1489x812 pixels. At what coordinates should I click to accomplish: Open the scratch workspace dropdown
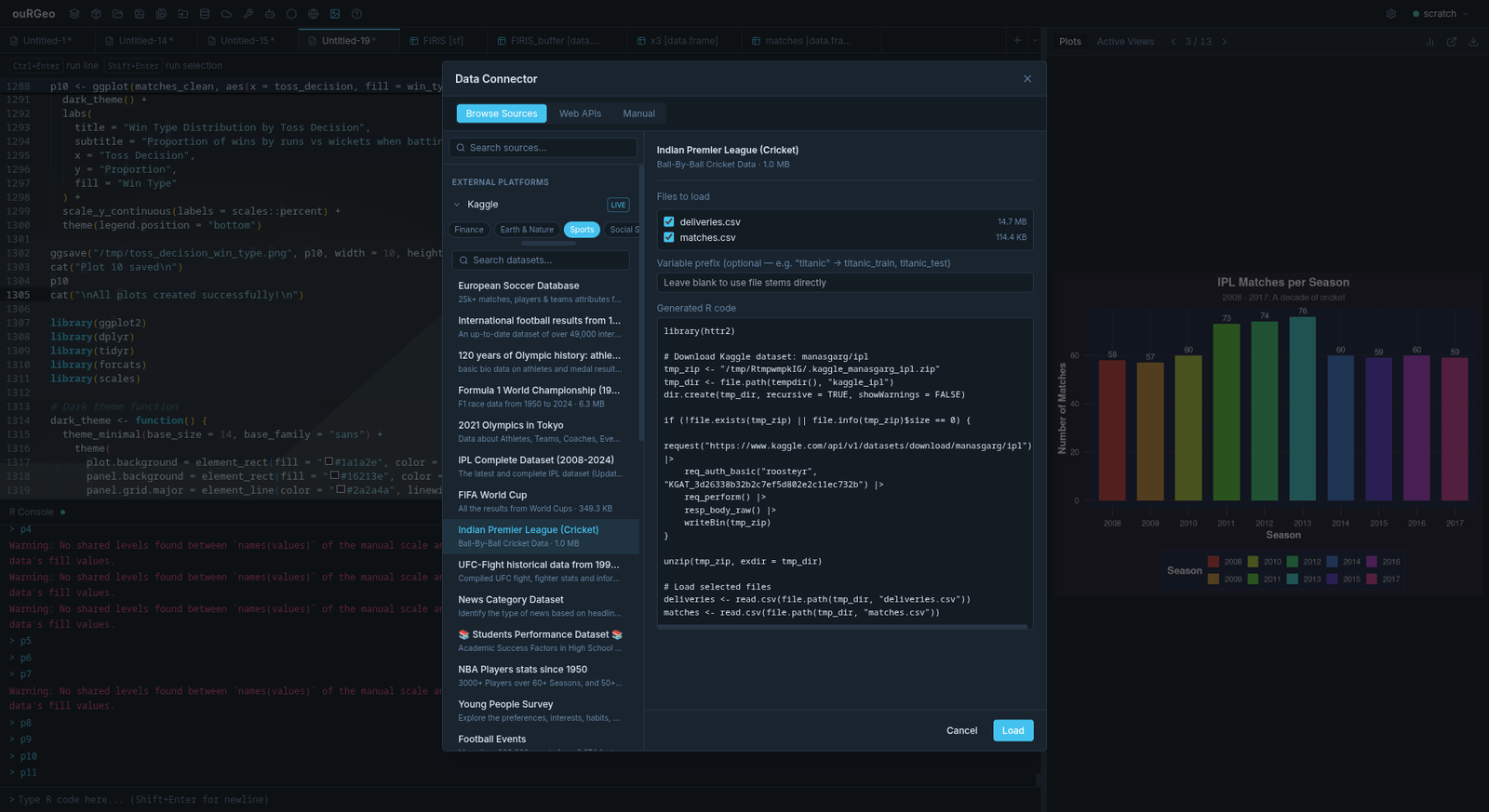tap(1441, 14)
